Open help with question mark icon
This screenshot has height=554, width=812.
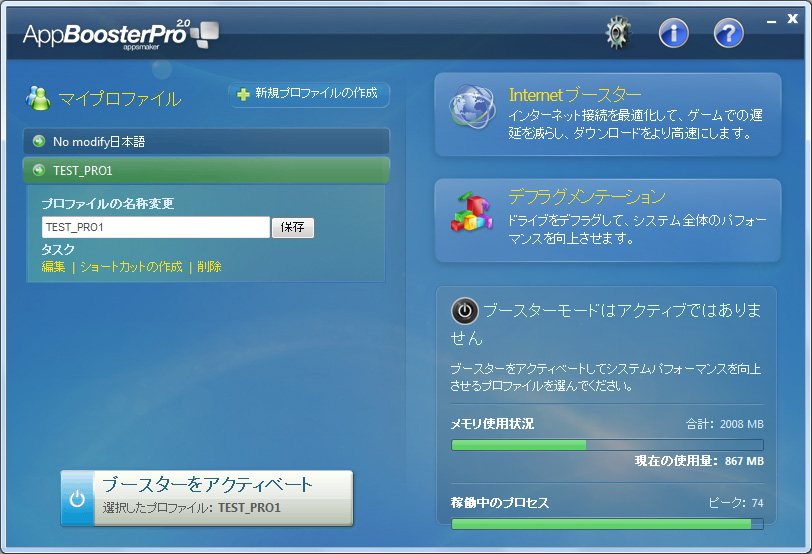point(729,34)
